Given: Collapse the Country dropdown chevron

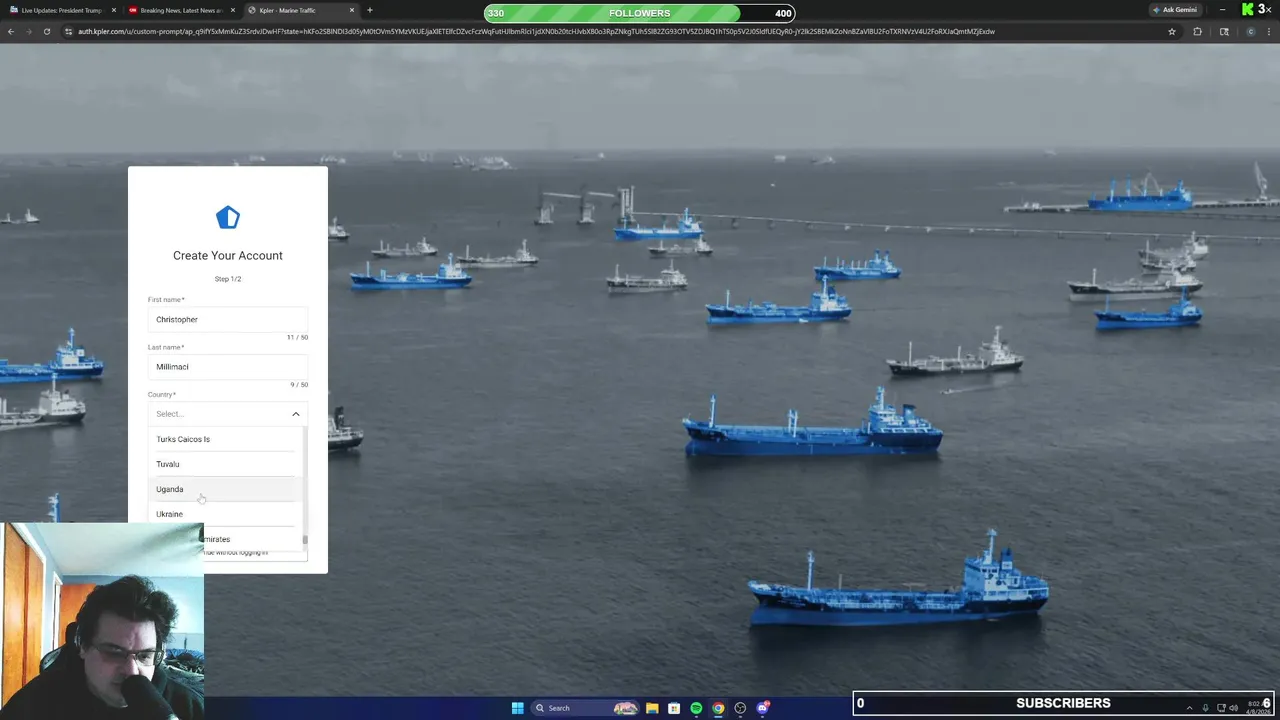Looking at the screenshot, I should point(296,414).
